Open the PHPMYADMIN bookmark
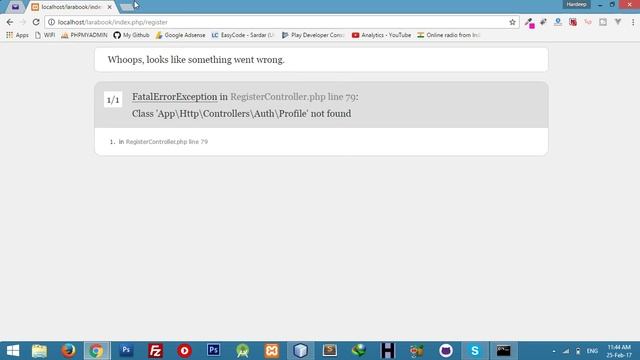 [84, 35]
